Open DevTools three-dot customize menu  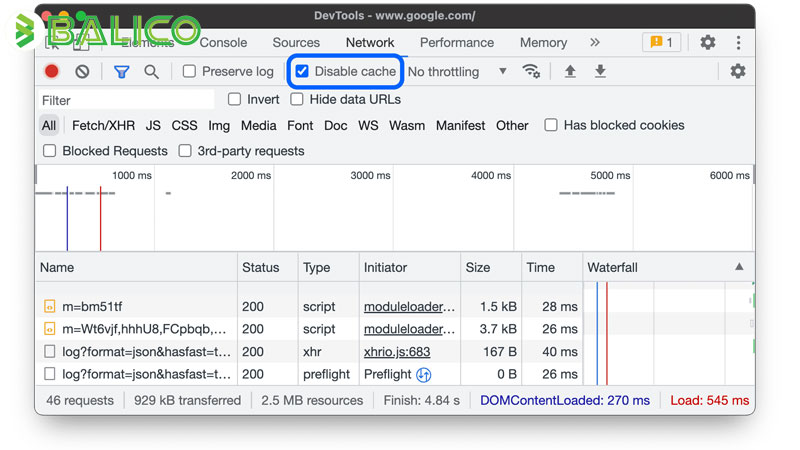[738, 42]
